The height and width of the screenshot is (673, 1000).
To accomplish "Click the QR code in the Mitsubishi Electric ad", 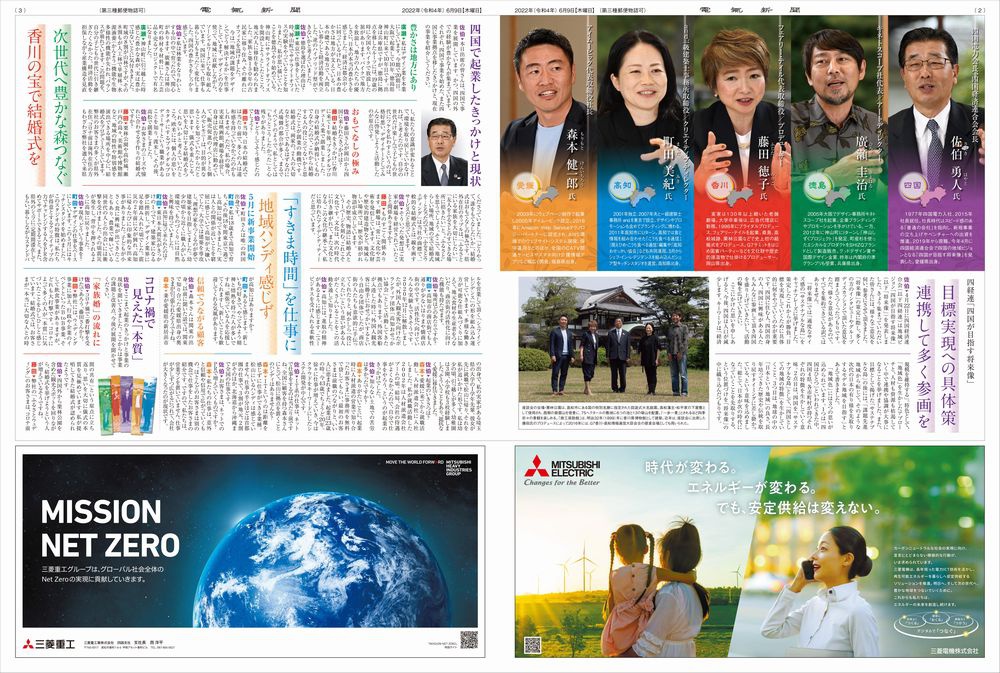I will click(x=533, y=644).
